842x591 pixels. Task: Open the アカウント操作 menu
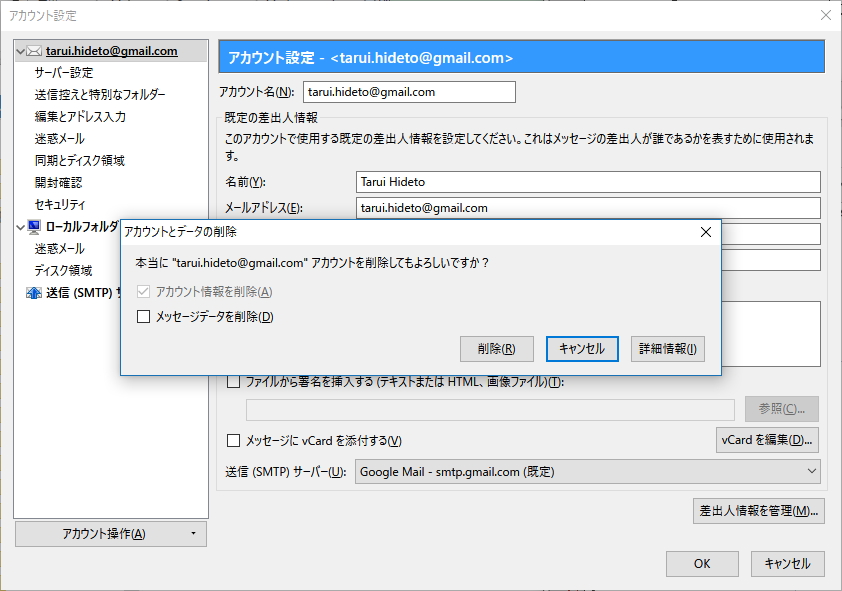110,533
